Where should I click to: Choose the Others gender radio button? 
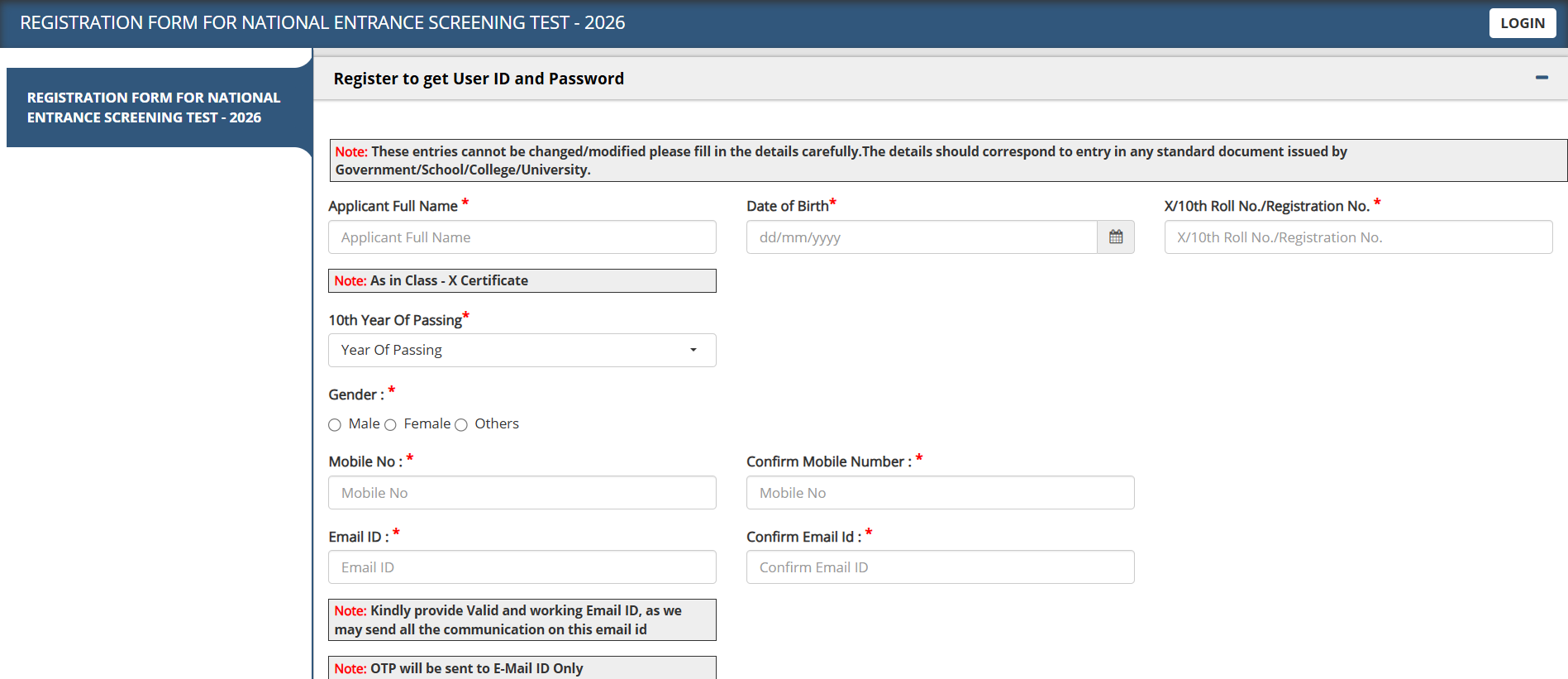461,425
